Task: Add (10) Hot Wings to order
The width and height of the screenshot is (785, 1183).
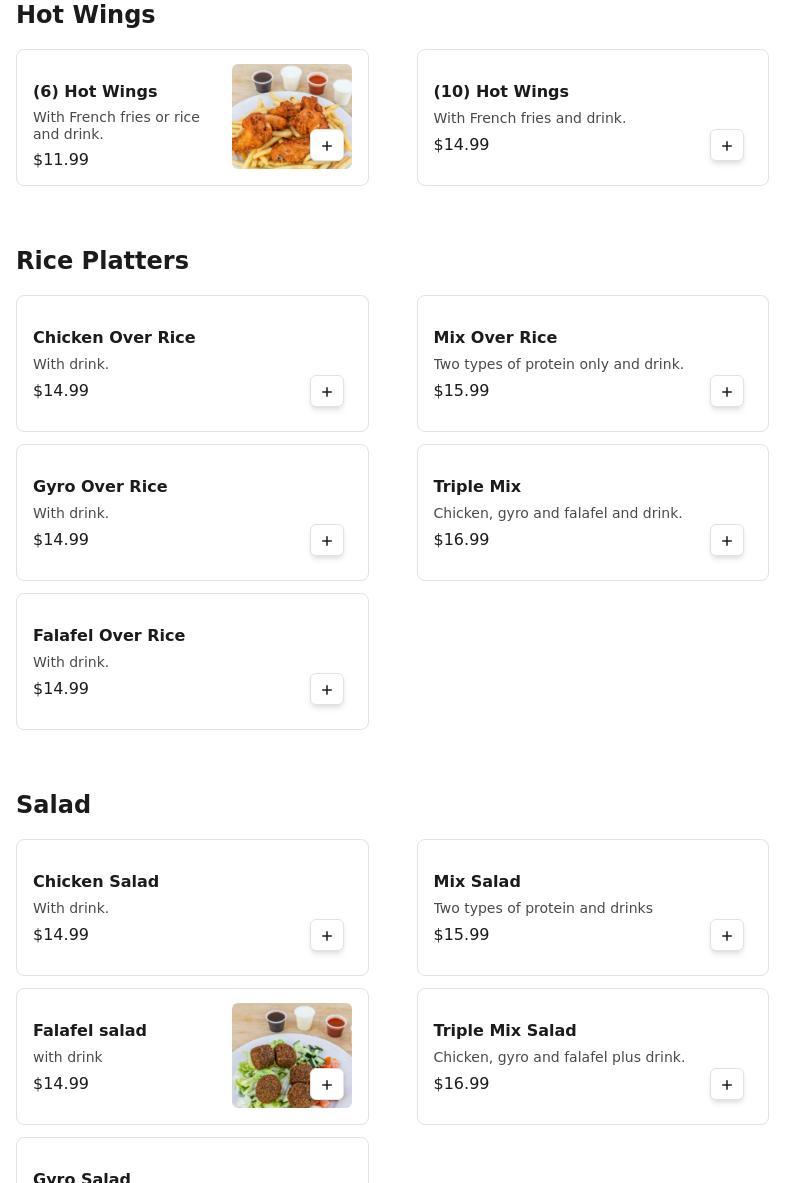Action: pos(727,145)
